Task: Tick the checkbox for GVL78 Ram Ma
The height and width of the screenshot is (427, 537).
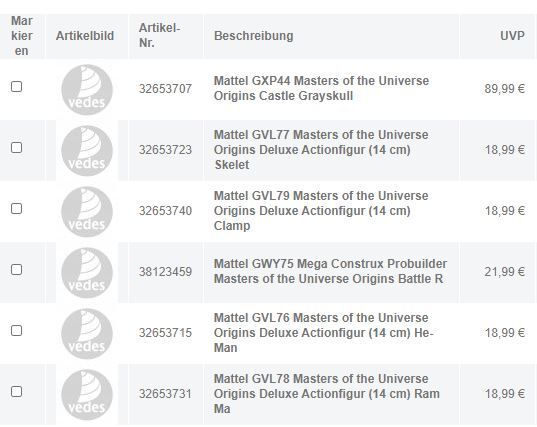Action: click(16, 391)
